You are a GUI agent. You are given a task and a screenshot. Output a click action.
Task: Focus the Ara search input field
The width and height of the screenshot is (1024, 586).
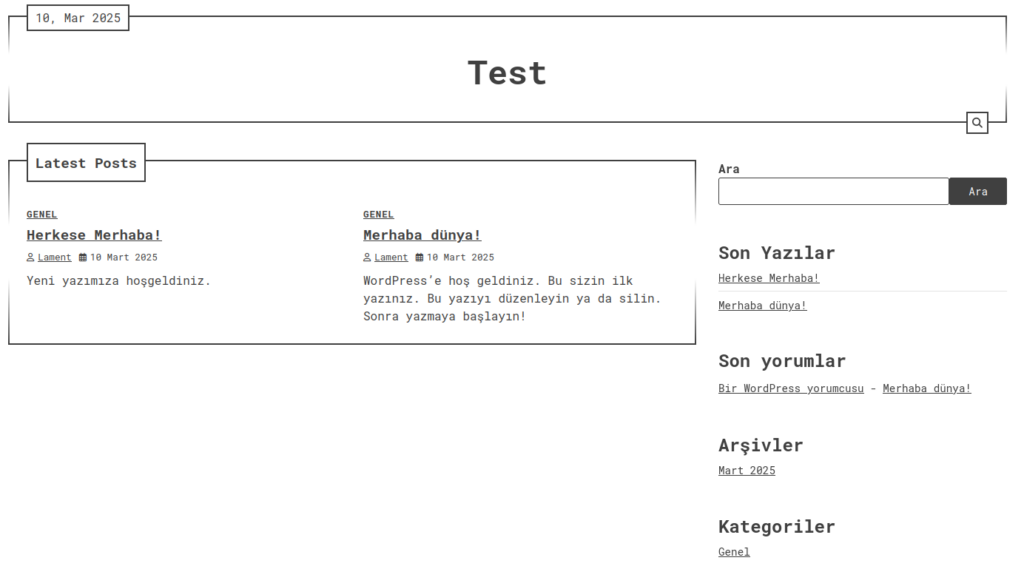pos(833,191)
